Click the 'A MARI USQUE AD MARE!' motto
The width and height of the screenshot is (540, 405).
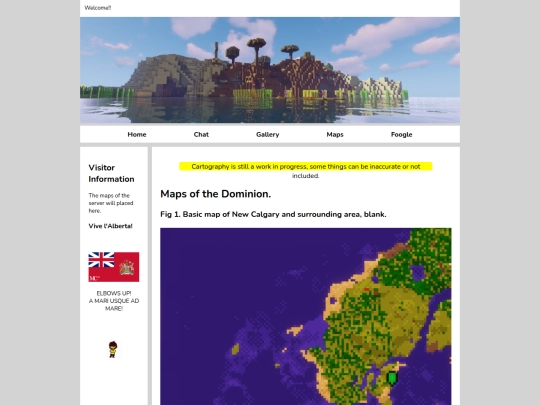click(114, 304)
